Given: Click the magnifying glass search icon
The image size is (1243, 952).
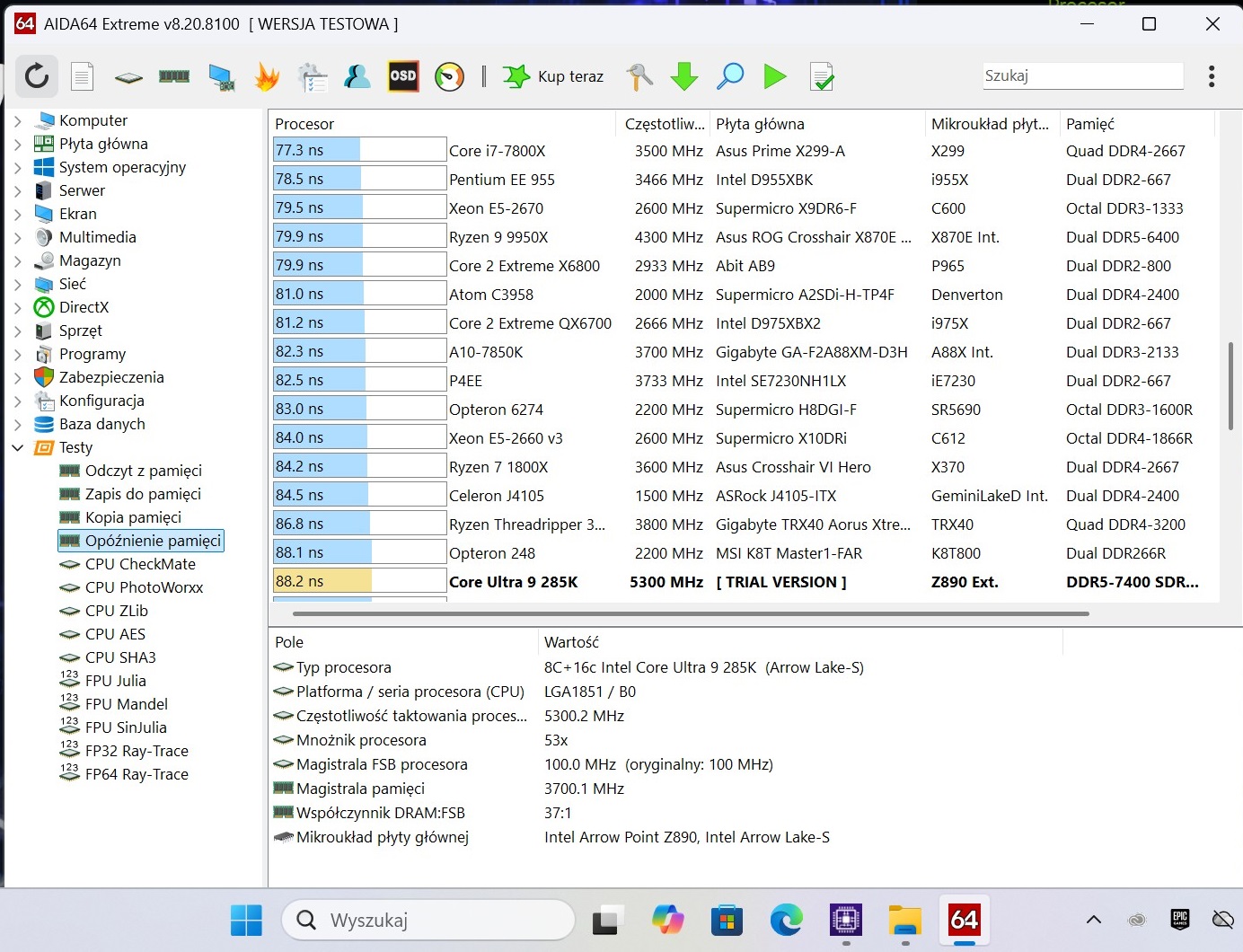Looking at the screenshot, I should 730,76.
